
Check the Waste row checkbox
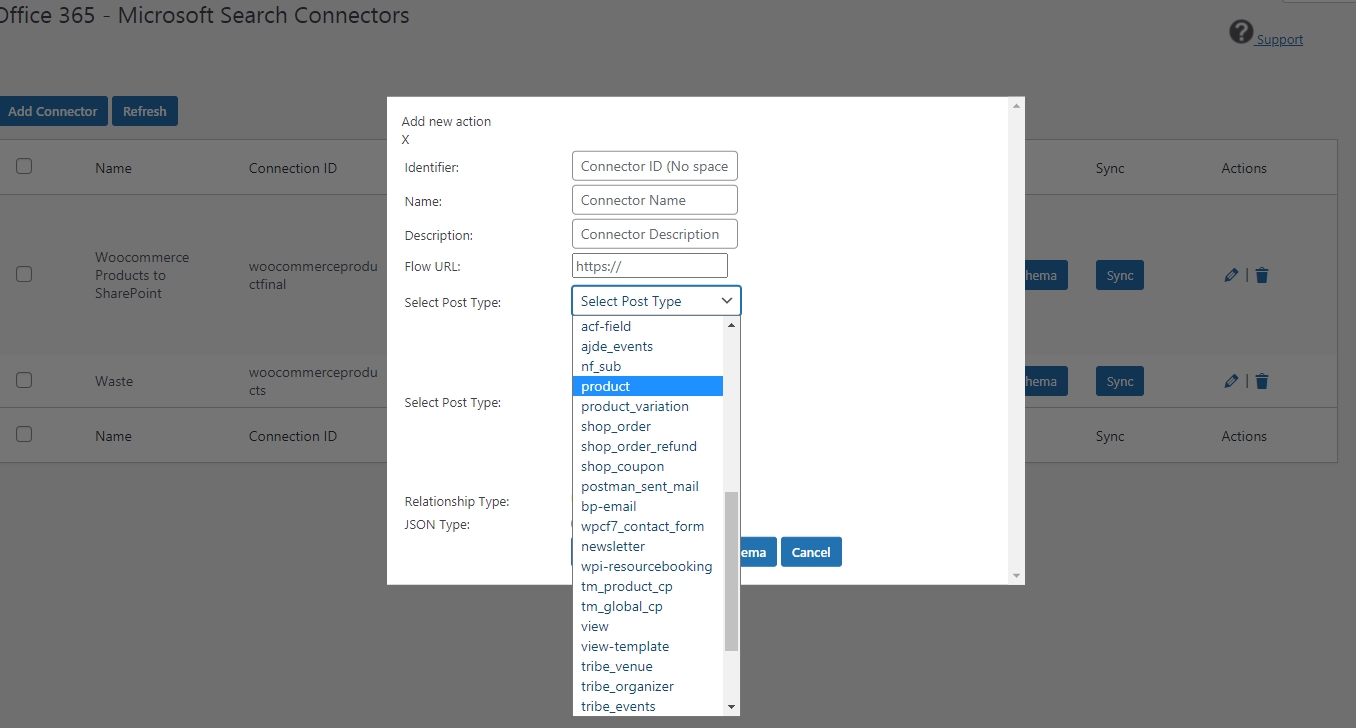click(24, 380)
